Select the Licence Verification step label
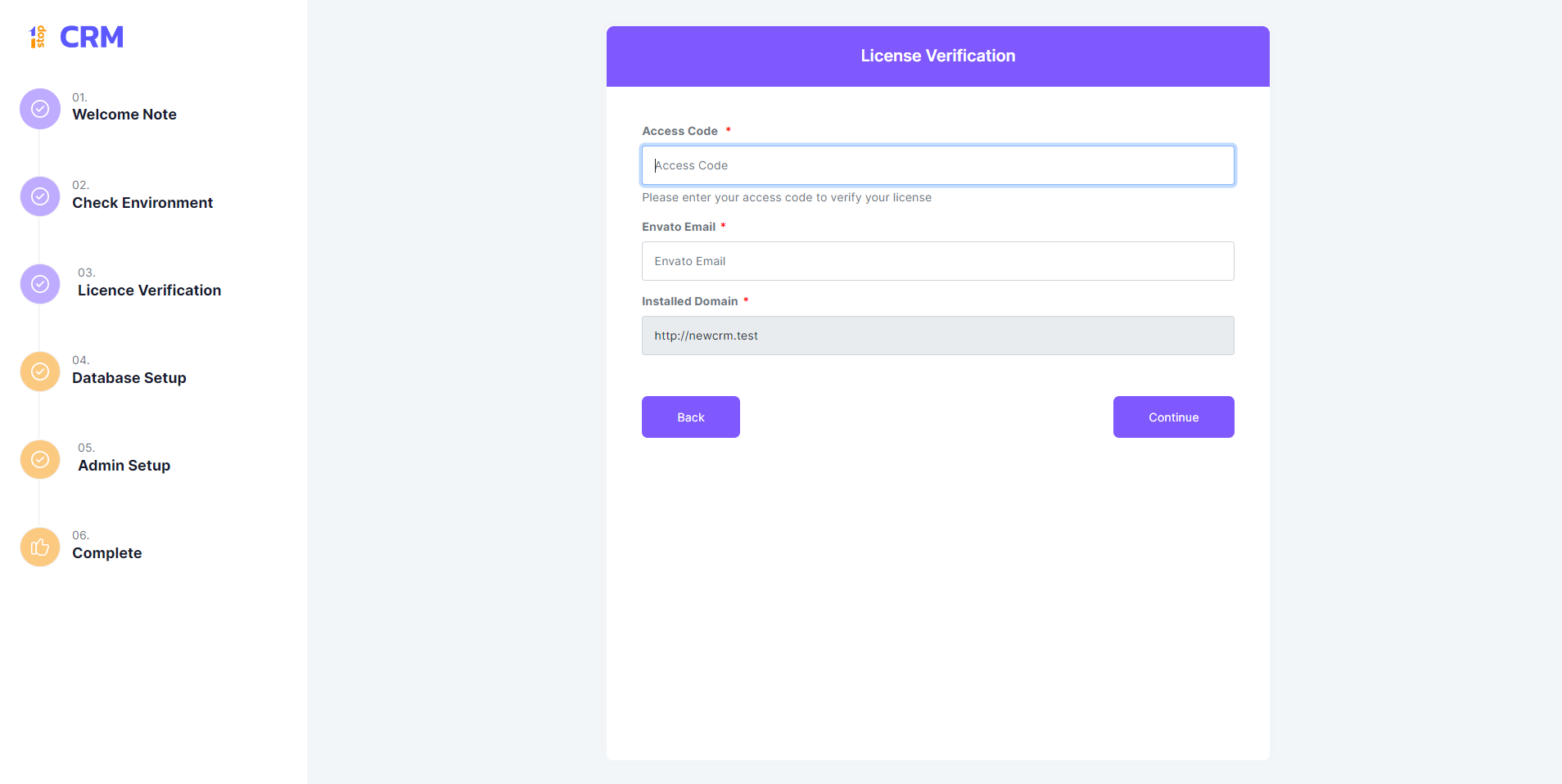Image resolution: width=1562 pixels, height=784 pixels. (149, 291)
